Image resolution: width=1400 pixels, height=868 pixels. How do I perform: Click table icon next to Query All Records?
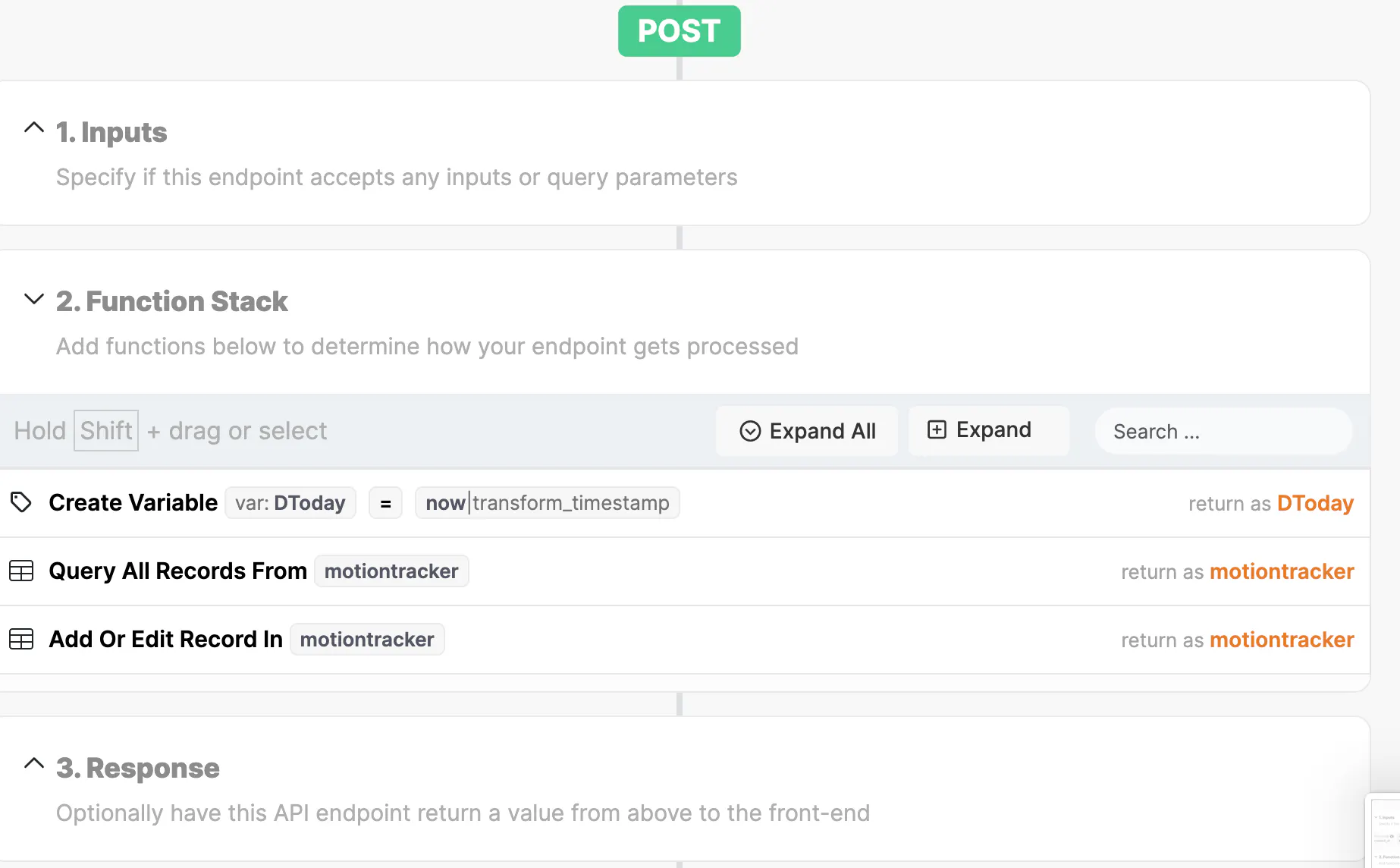click(21, 571)
